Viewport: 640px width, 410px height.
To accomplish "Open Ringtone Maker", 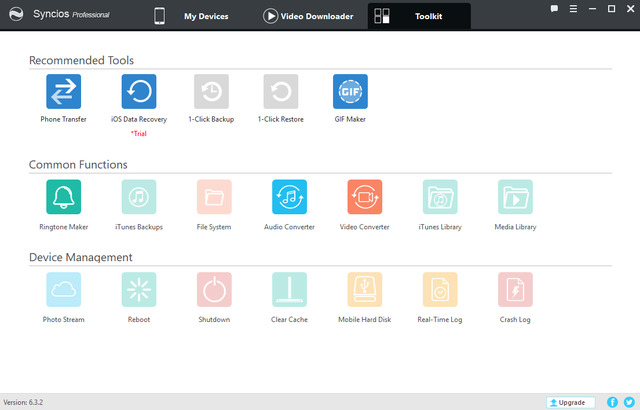I will coord(63,197).
